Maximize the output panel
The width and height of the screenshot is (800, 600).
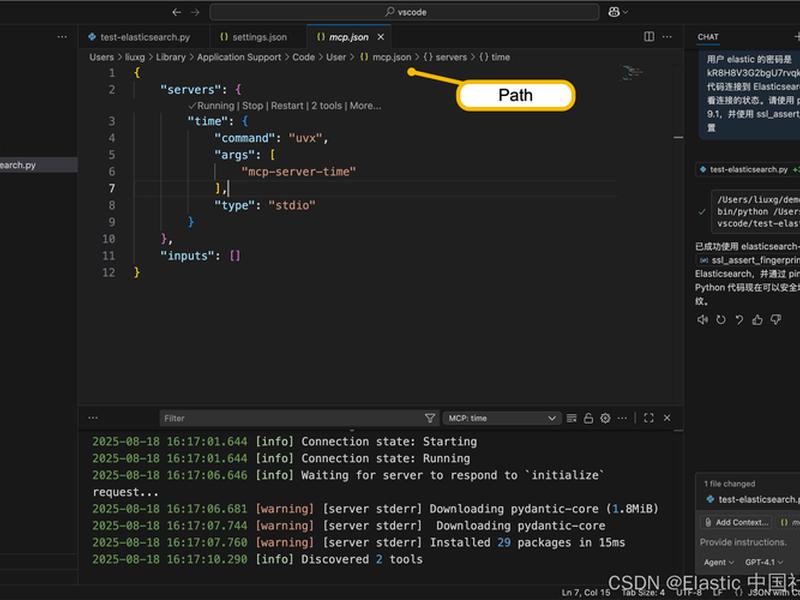click(x=648, y=418)
